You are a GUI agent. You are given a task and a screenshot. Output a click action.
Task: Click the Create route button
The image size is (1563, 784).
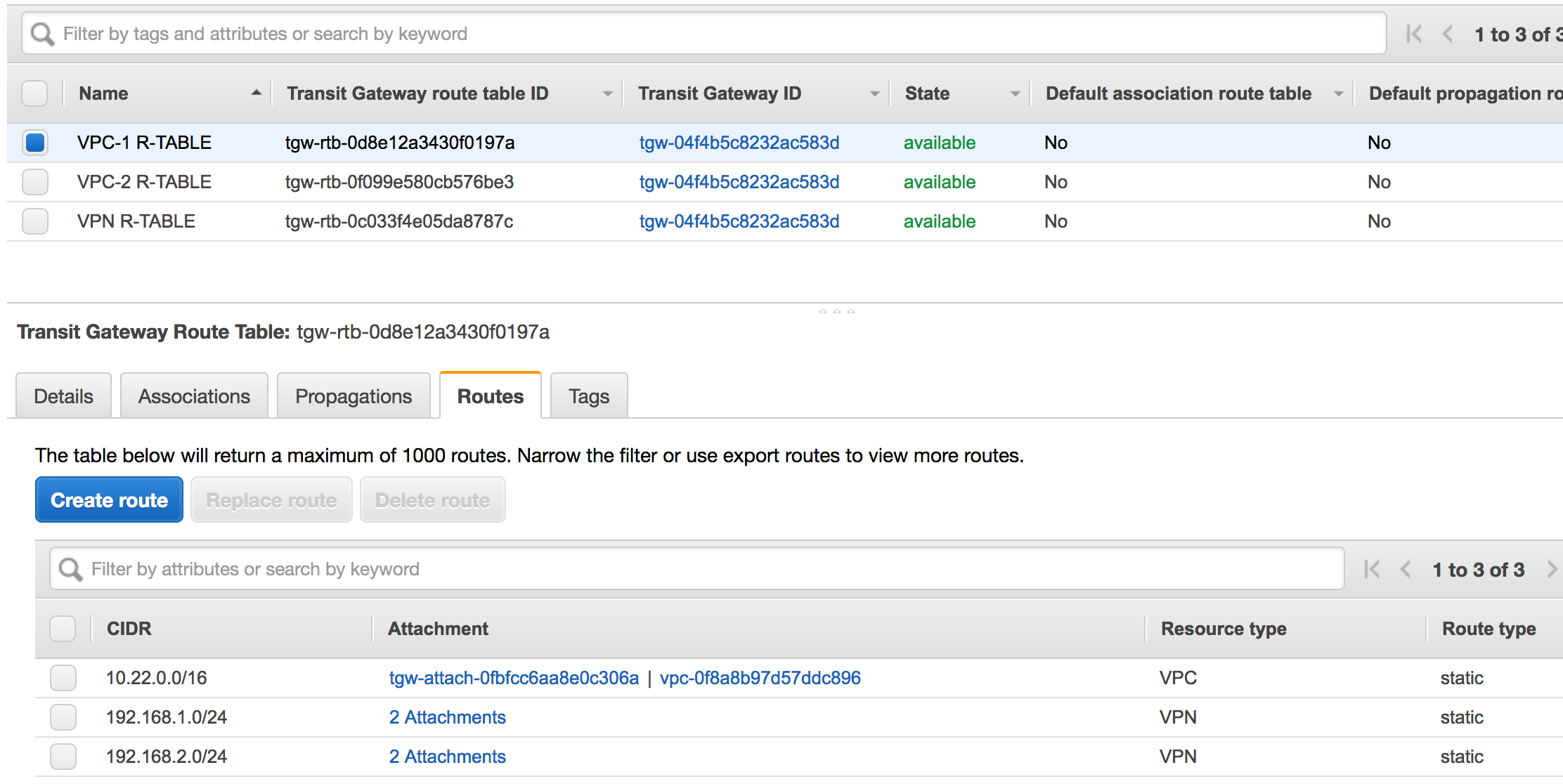[x=109, y=499]
